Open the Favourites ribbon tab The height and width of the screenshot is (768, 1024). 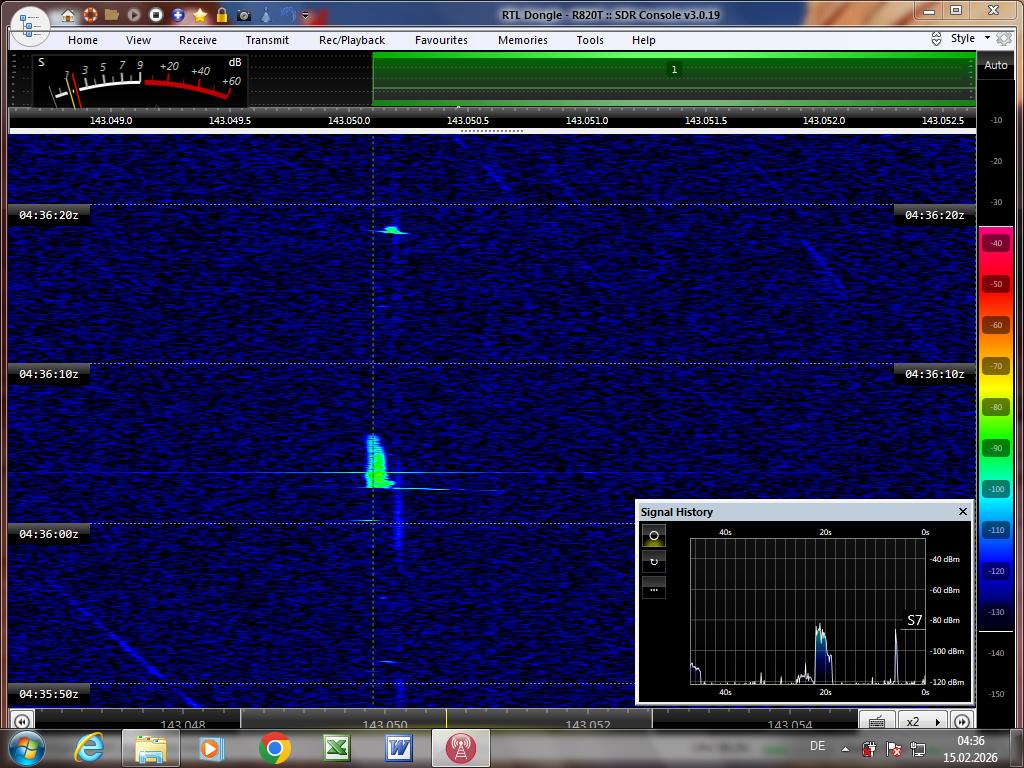(x=441, y=40)
